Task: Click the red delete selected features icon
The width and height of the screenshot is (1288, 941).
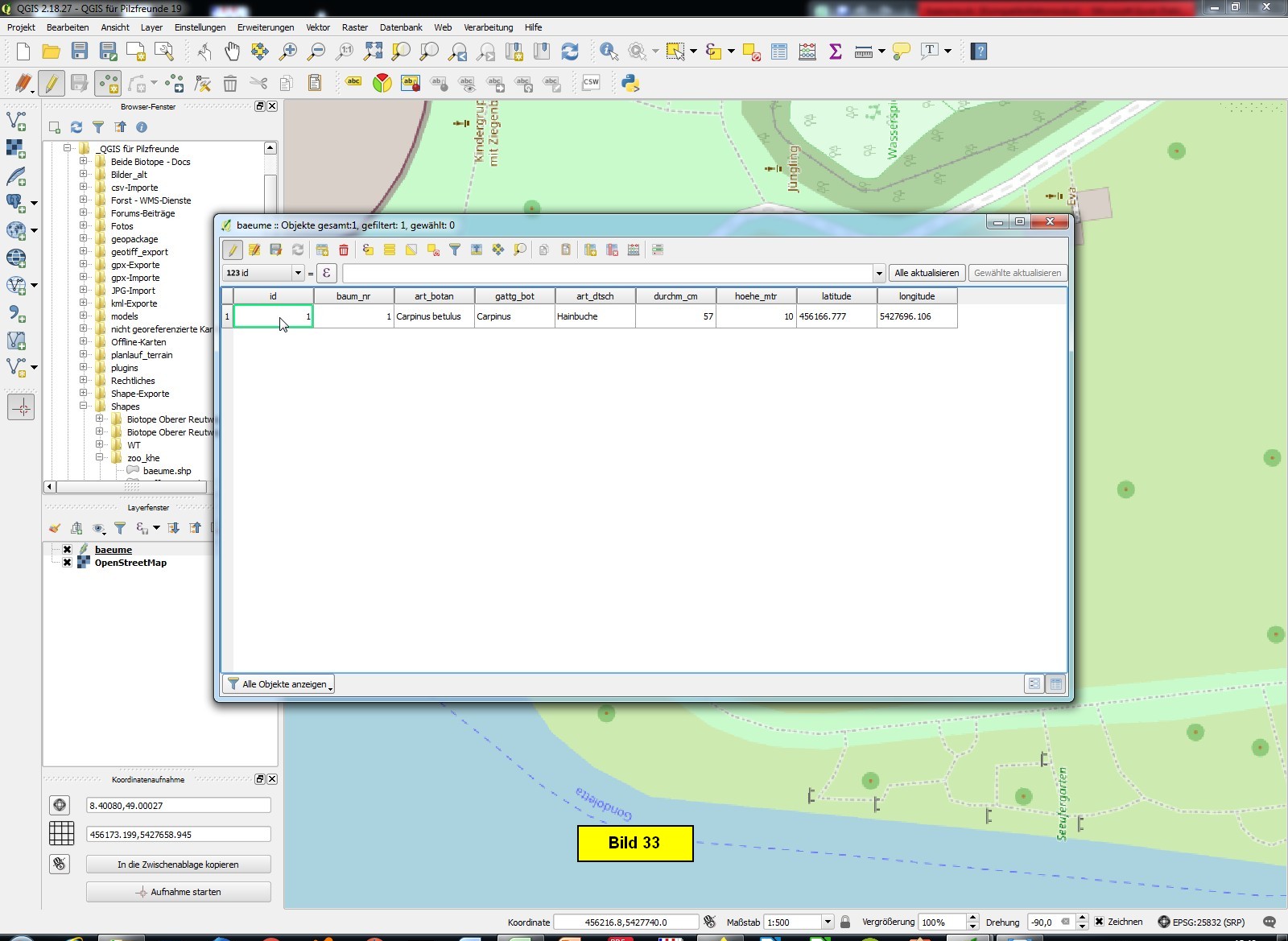Action: pos(344,250)
